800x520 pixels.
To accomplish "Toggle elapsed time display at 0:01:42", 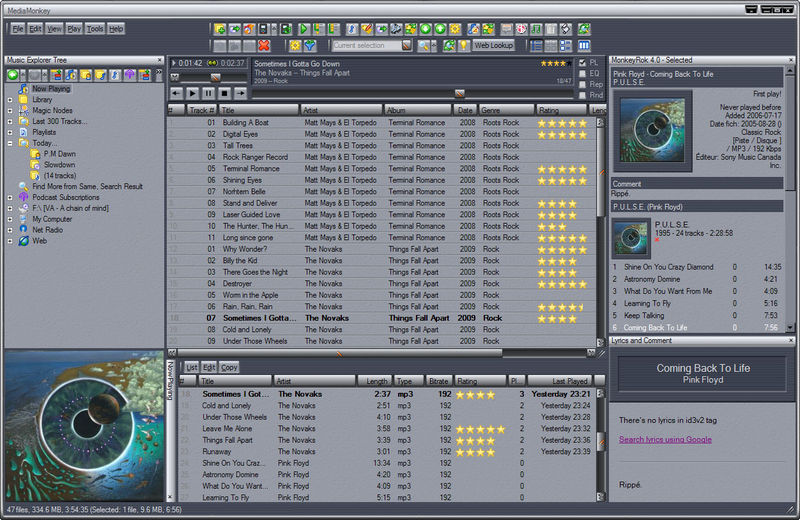I will (x=190, y=63).
